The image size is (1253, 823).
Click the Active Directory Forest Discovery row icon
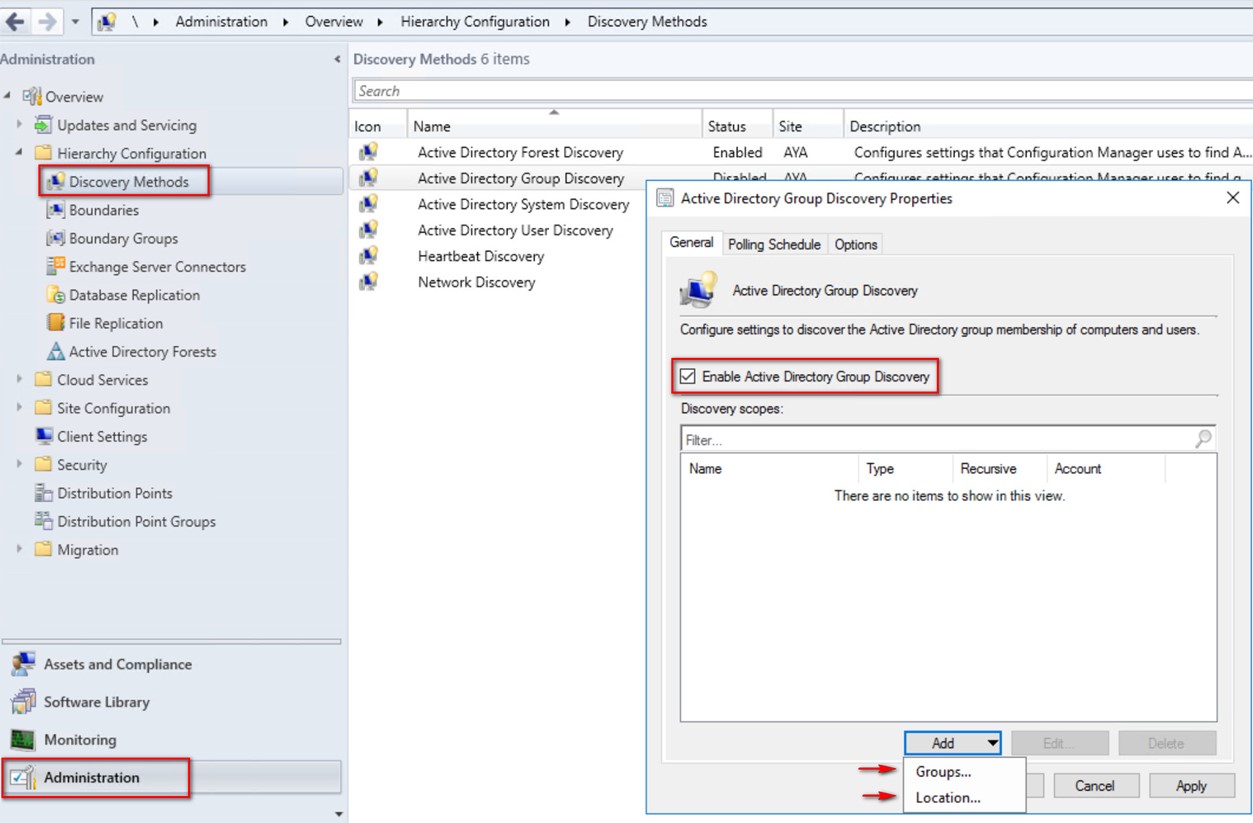pyautogui.click(x=368, y=152)
